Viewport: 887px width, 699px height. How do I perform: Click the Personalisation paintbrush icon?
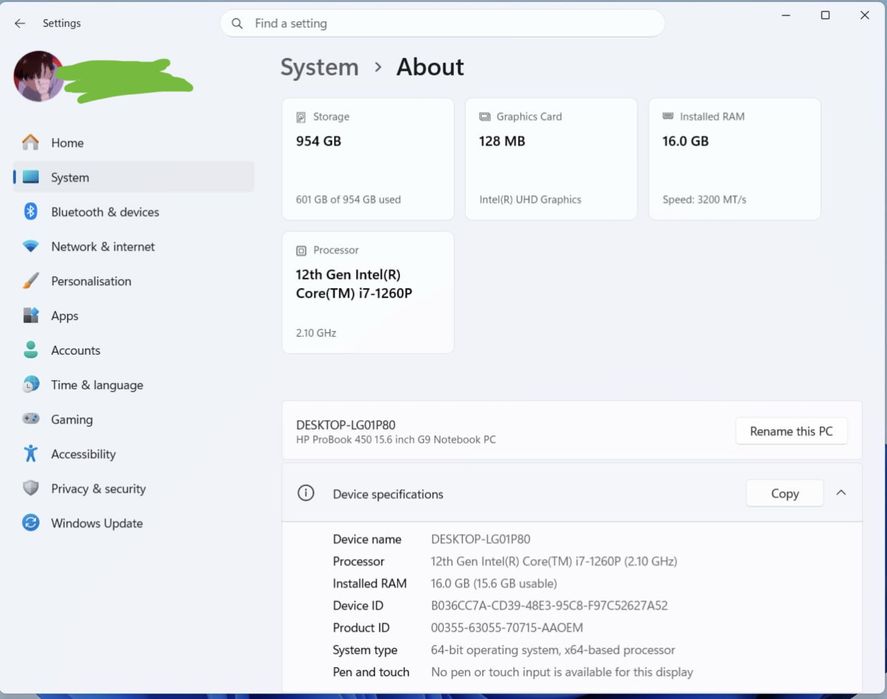click(31, 281)
